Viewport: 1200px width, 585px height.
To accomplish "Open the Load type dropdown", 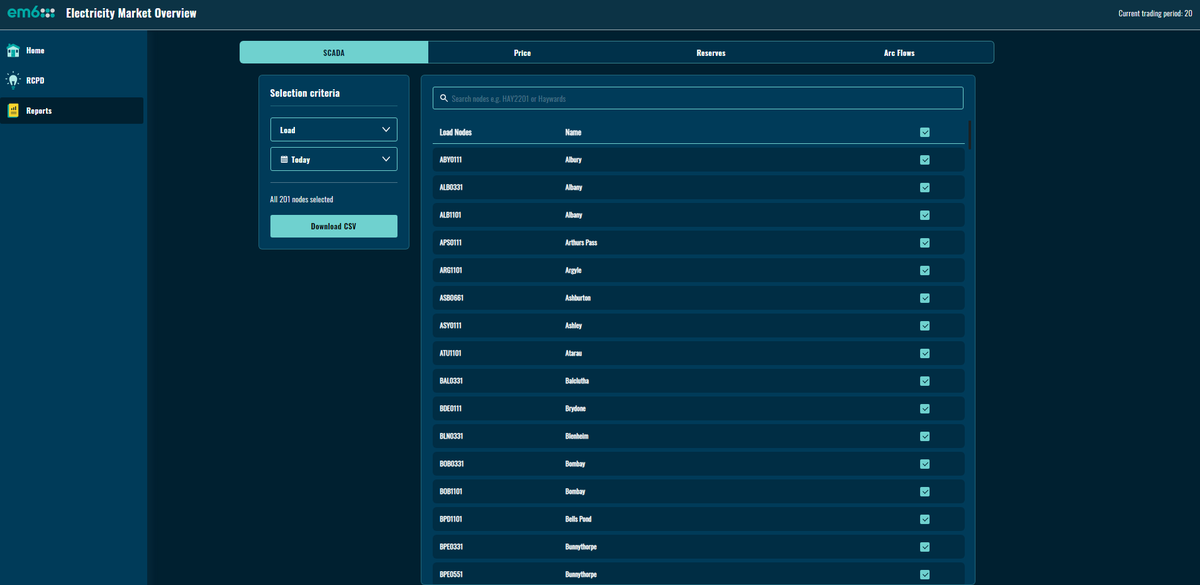I will point(333,130).
